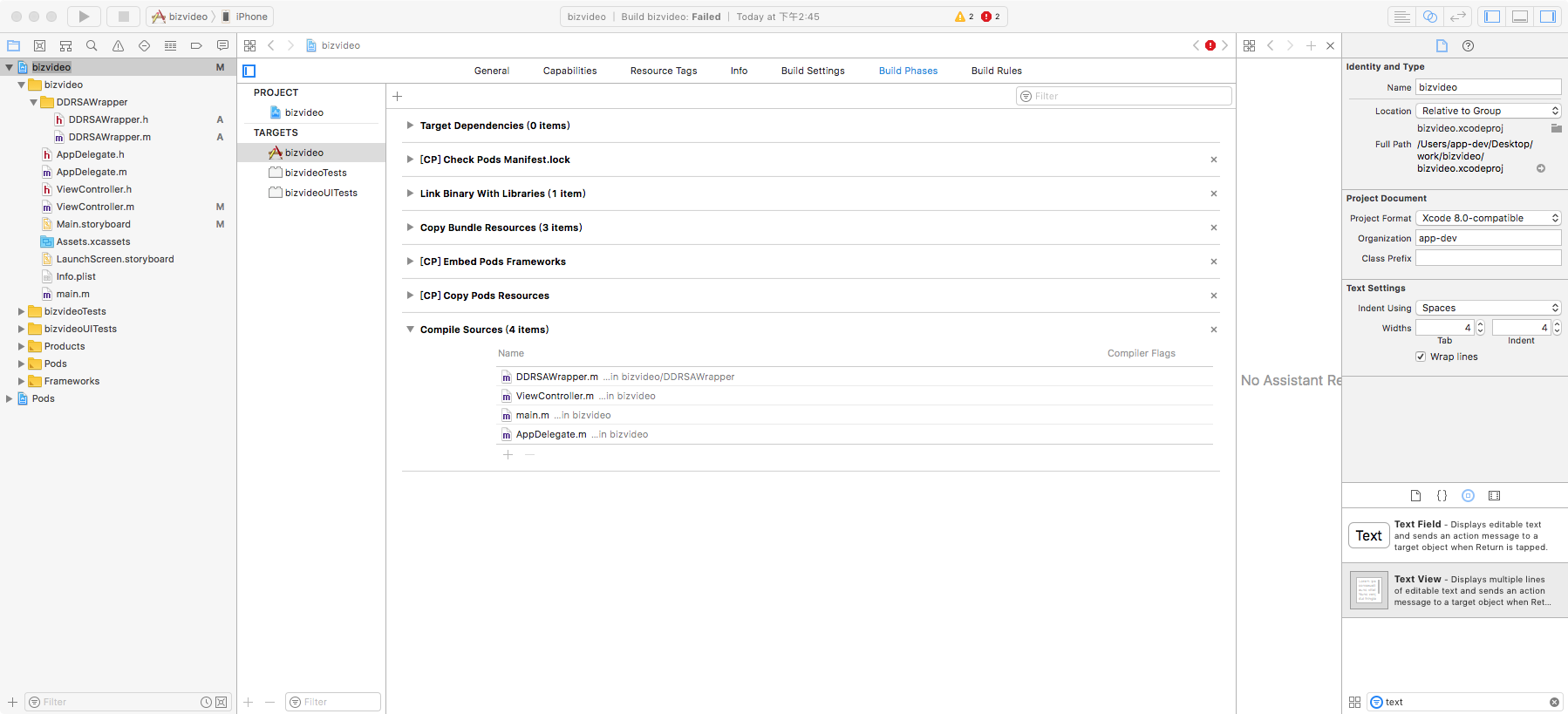1568x714 pixels.
Task: Clear the text search in library filter
Action: coord(1554,702)
